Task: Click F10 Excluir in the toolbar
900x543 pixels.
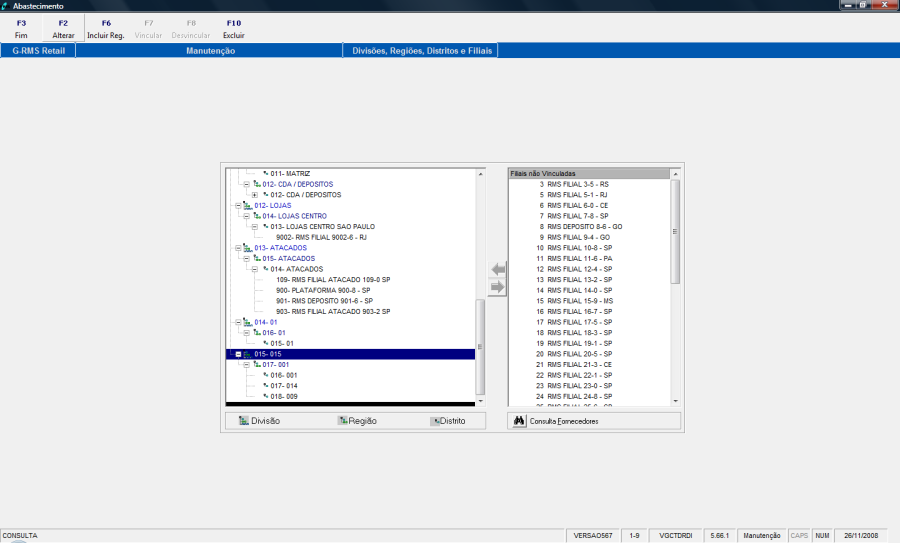Action: [234, 29]
